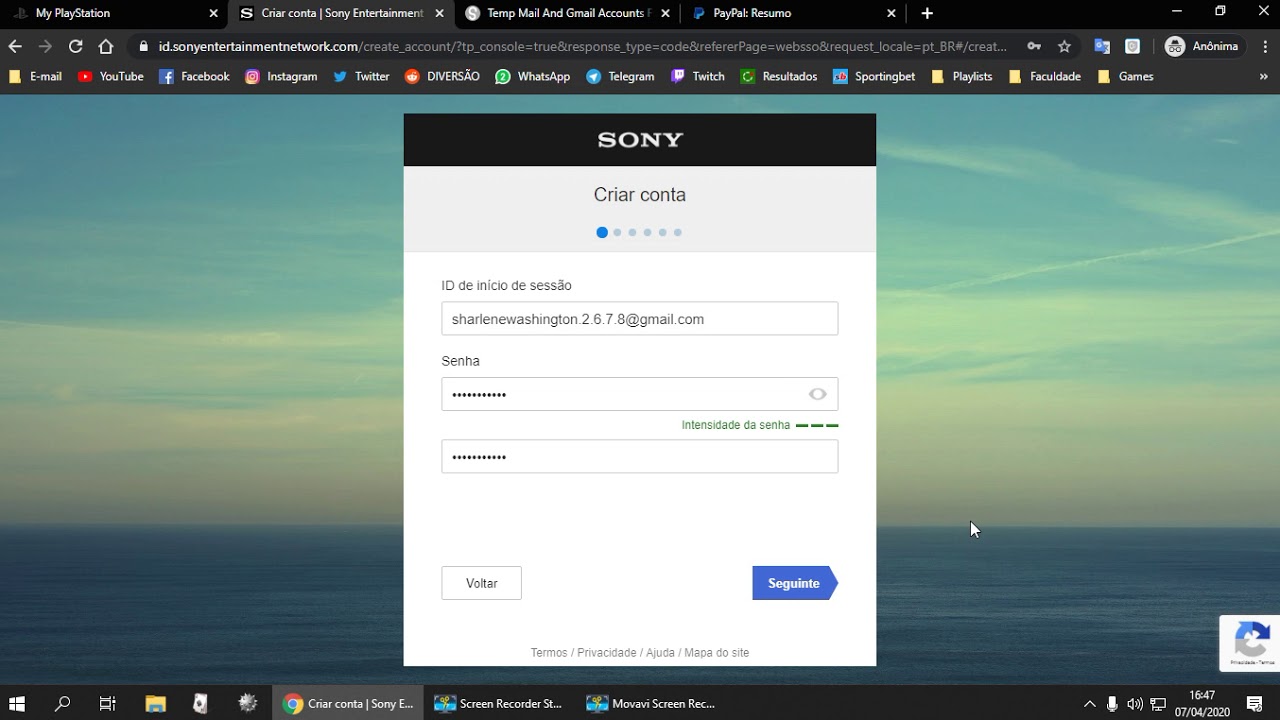Go to the browser home page
This screenshot has width=1280, height=720.
coord(106,46)
